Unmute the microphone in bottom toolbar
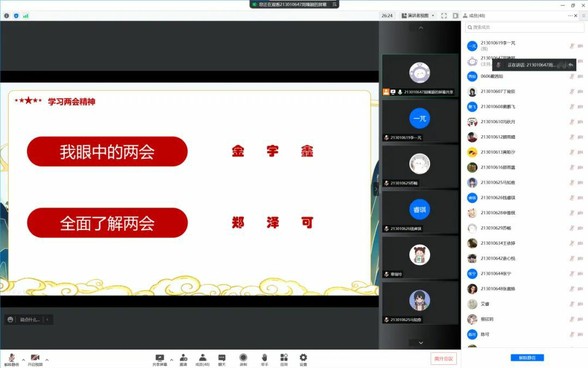 click(x=12, y=359)
